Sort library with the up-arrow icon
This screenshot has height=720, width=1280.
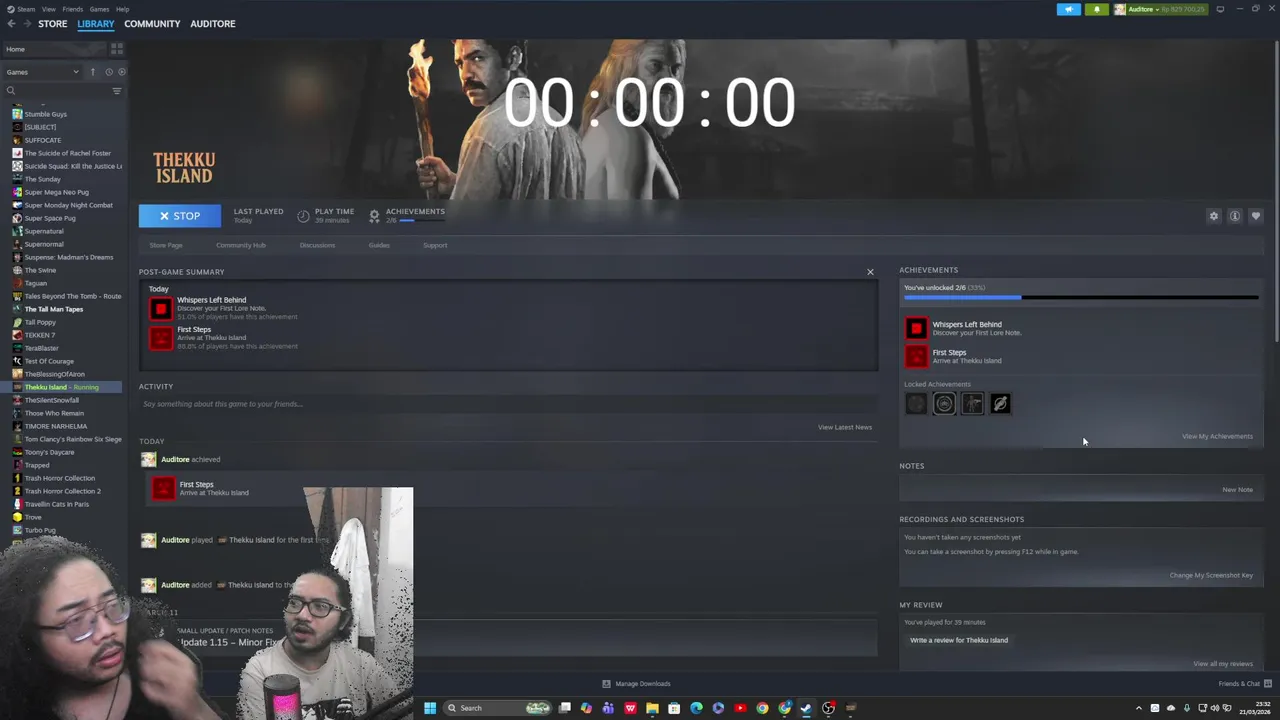(x=93, y=72)
